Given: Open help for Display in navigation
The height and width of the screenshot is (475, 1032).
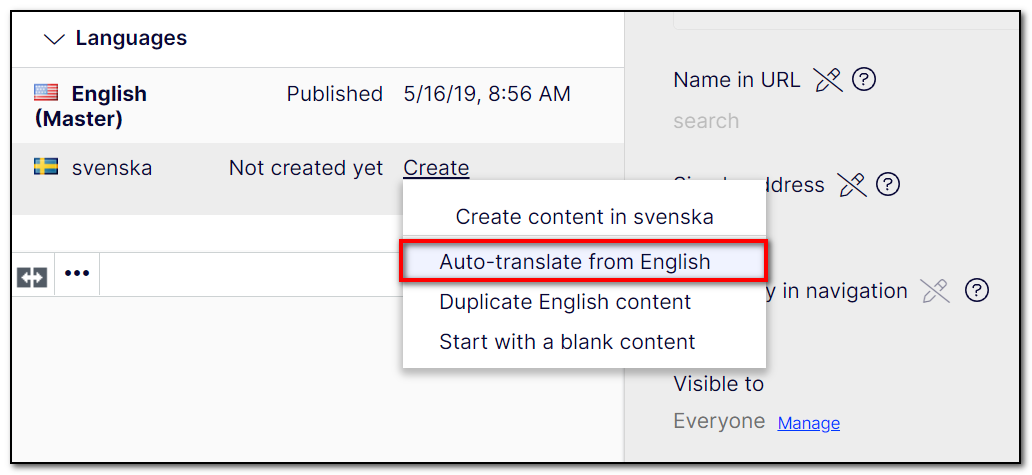Looking at the screenshot, I should (977, 290).
